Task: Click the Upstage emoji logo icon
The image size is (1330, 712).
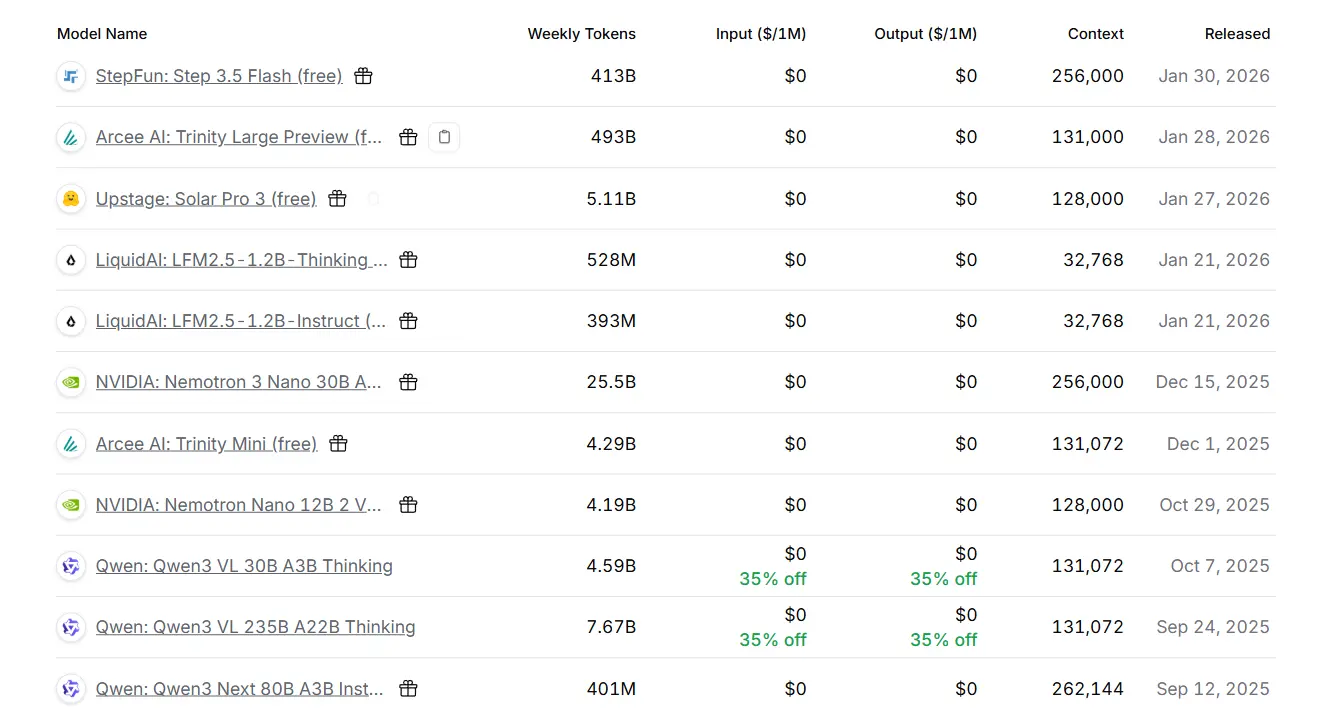Action: (x=71, y=199)
